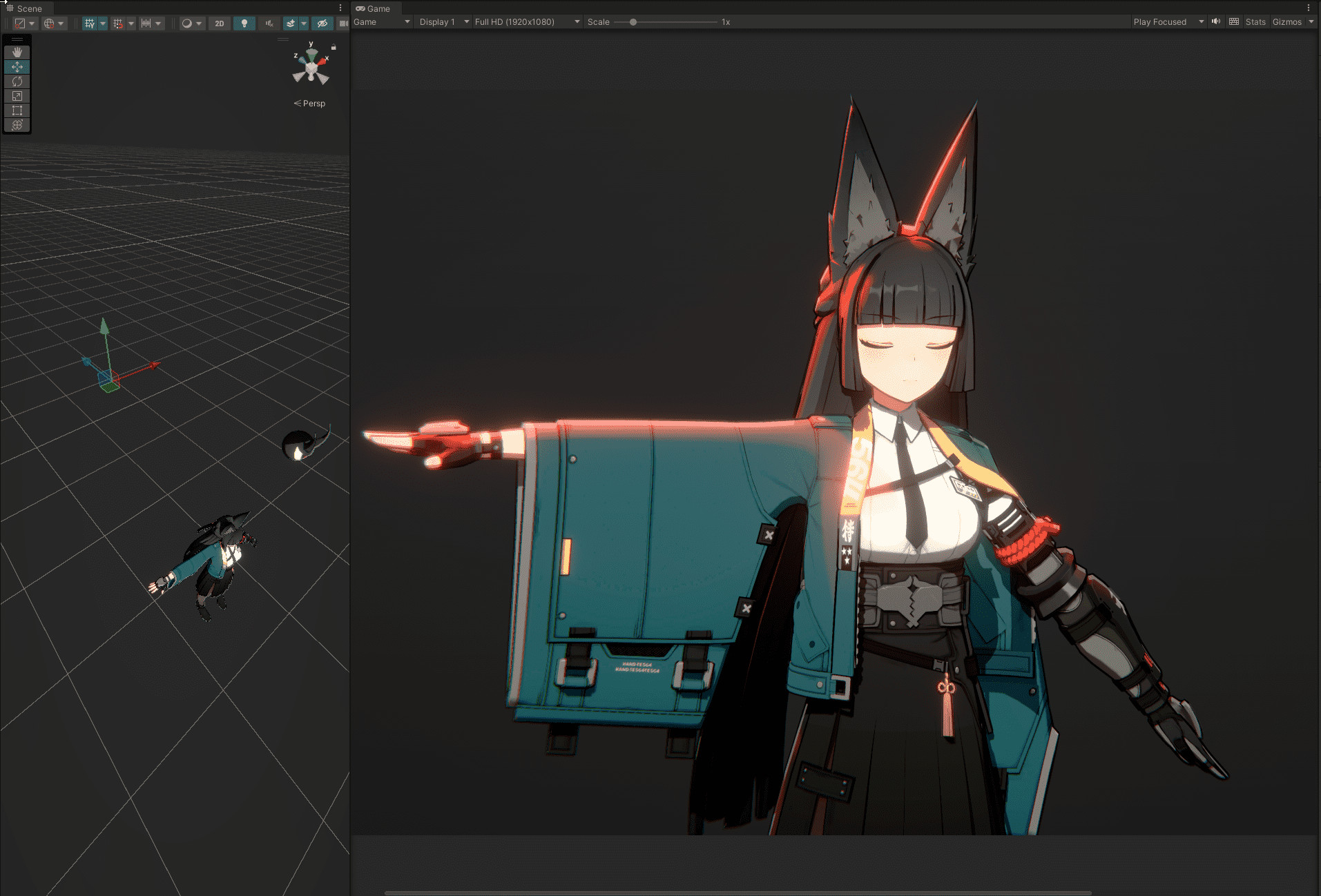Toggle grid snapping with the magnet icon
This screenshot has width=1321, height=896.
tap(118, 23)
